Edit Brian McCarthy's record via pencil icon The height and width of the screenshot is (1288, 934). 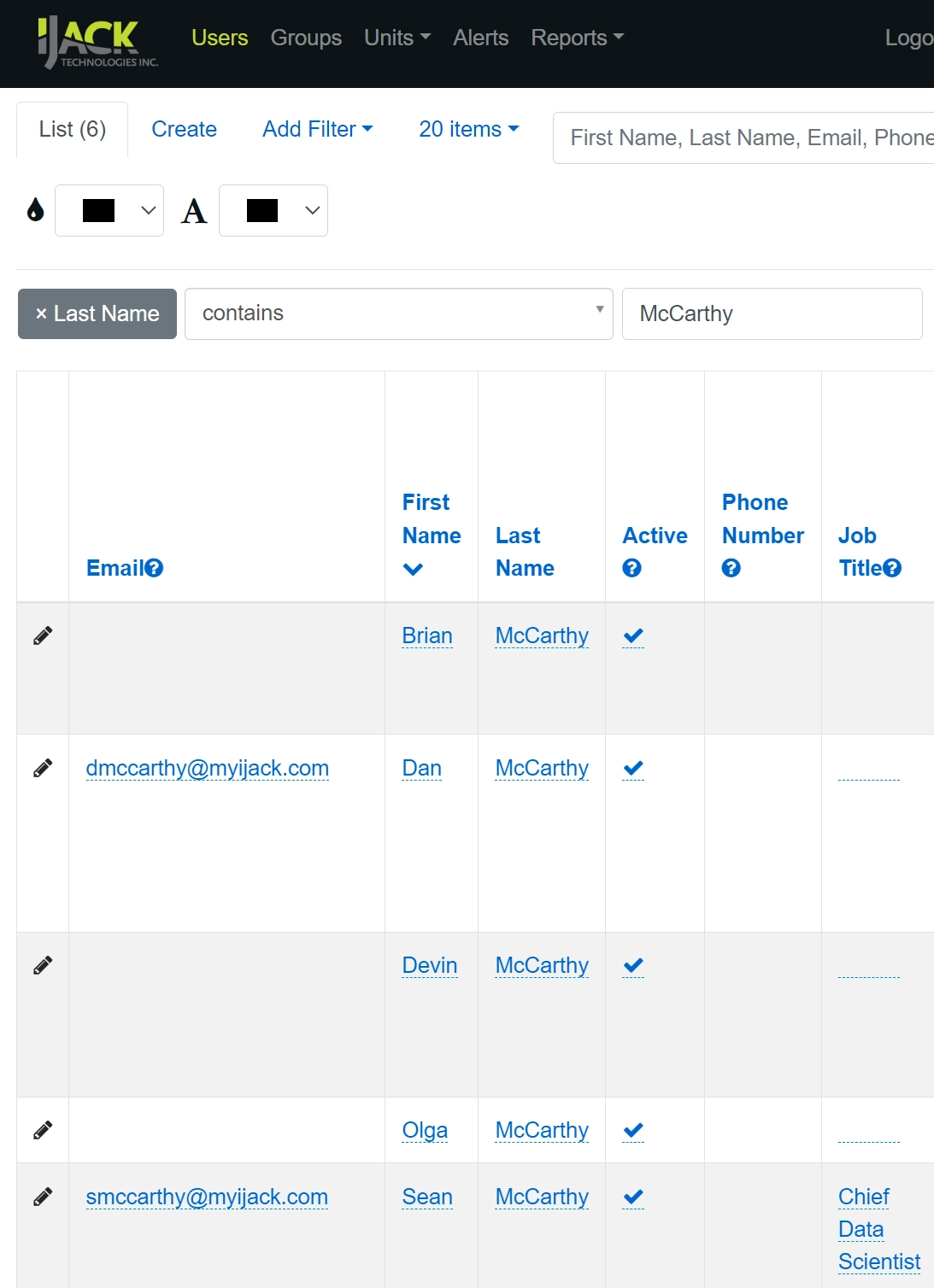coord(43,635)
